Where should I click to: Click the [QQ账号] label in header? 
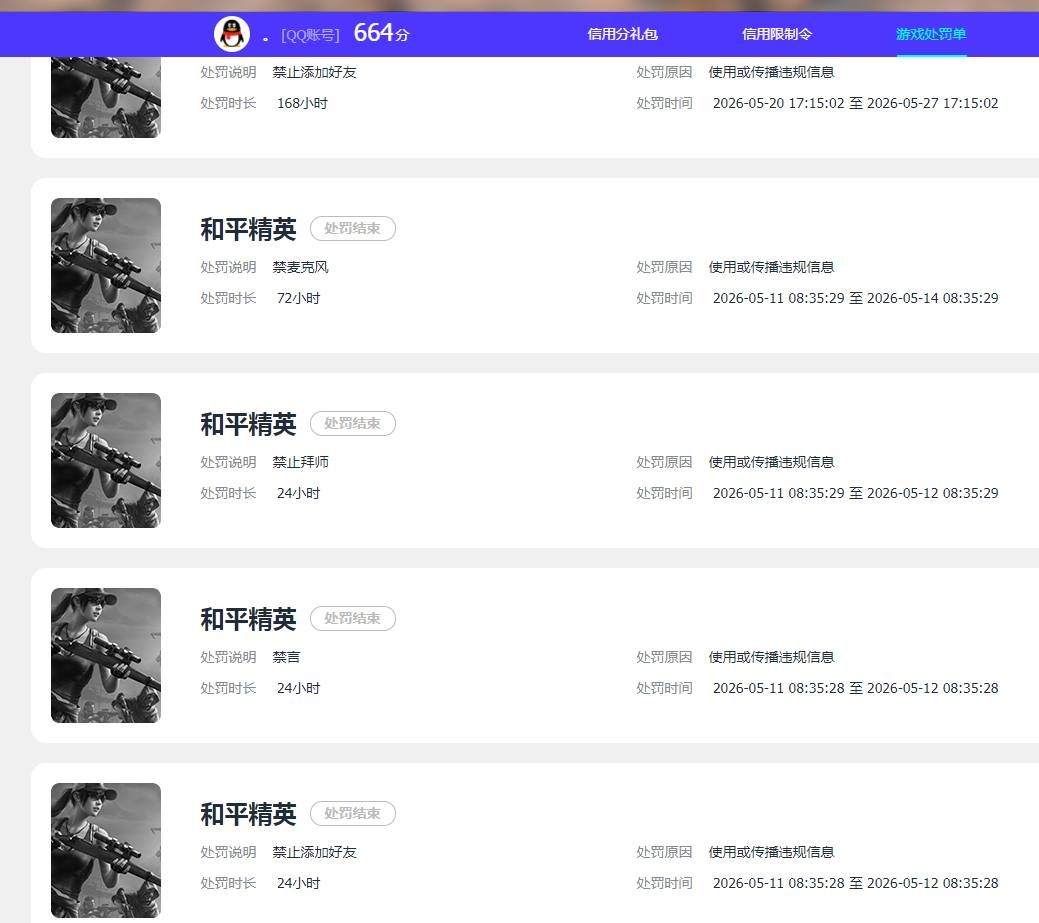(x=310, y=35)
